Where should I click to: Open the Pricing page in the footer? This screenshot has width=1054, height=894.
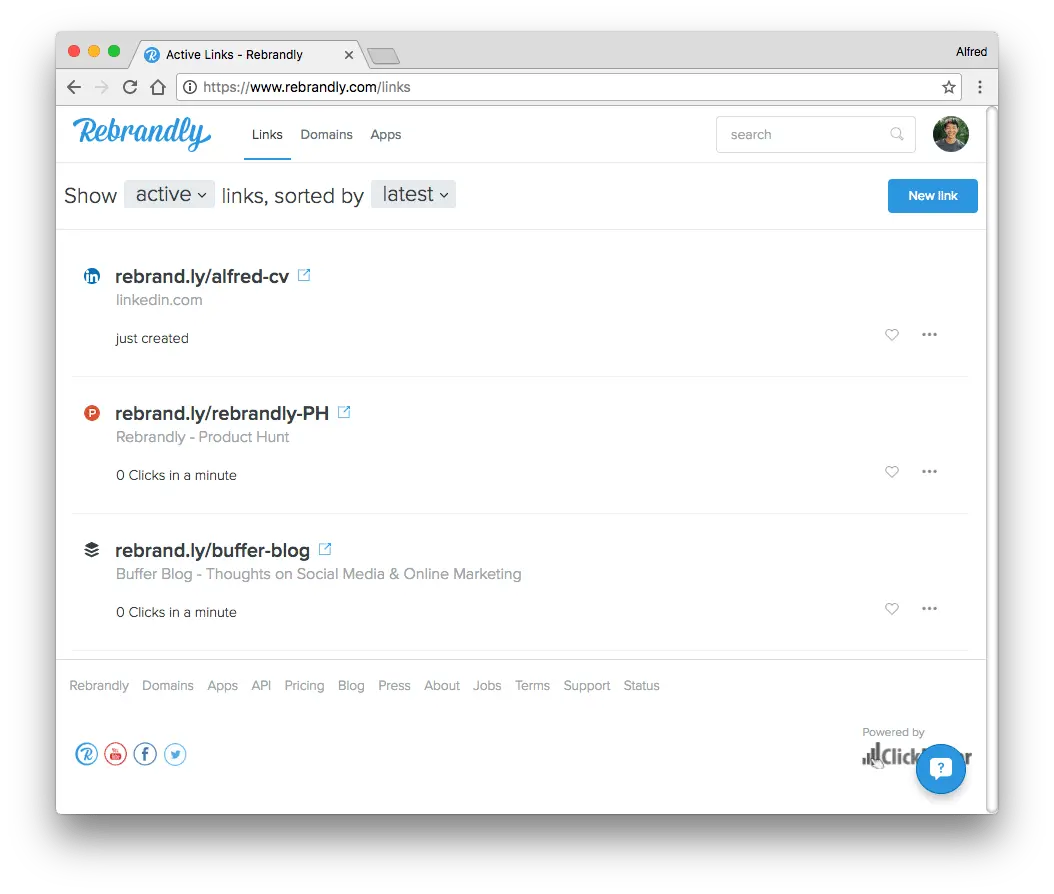click(x=304, y=685)
